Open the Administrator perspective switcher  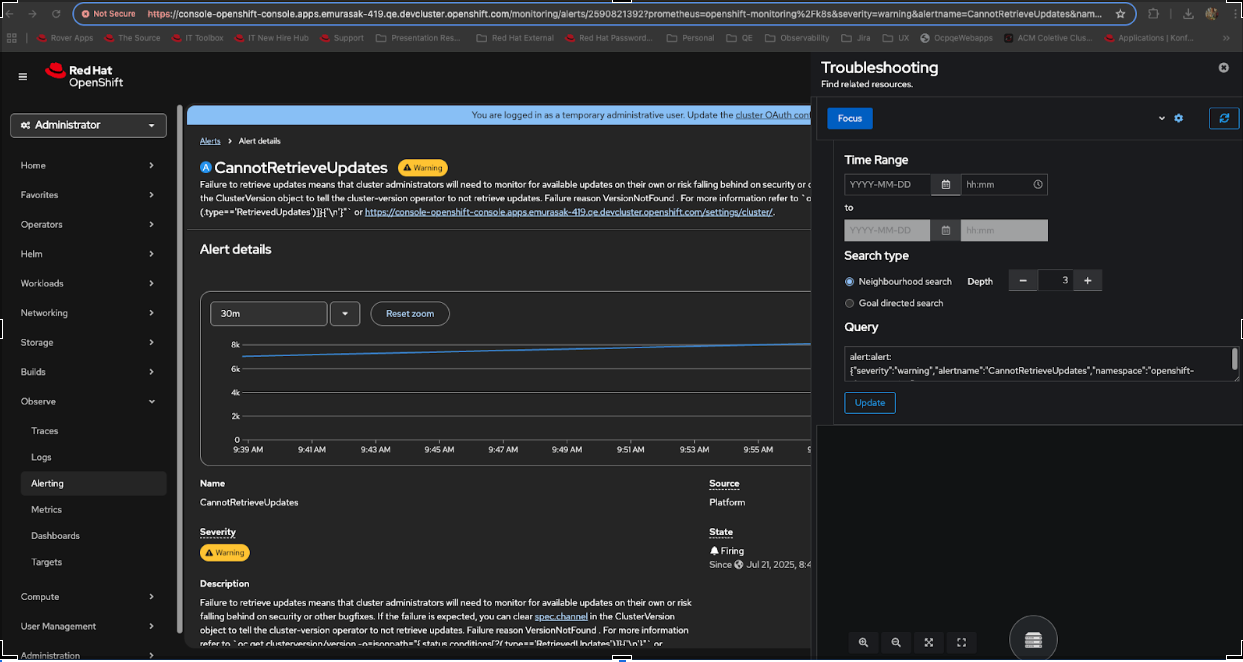[89, 125]
